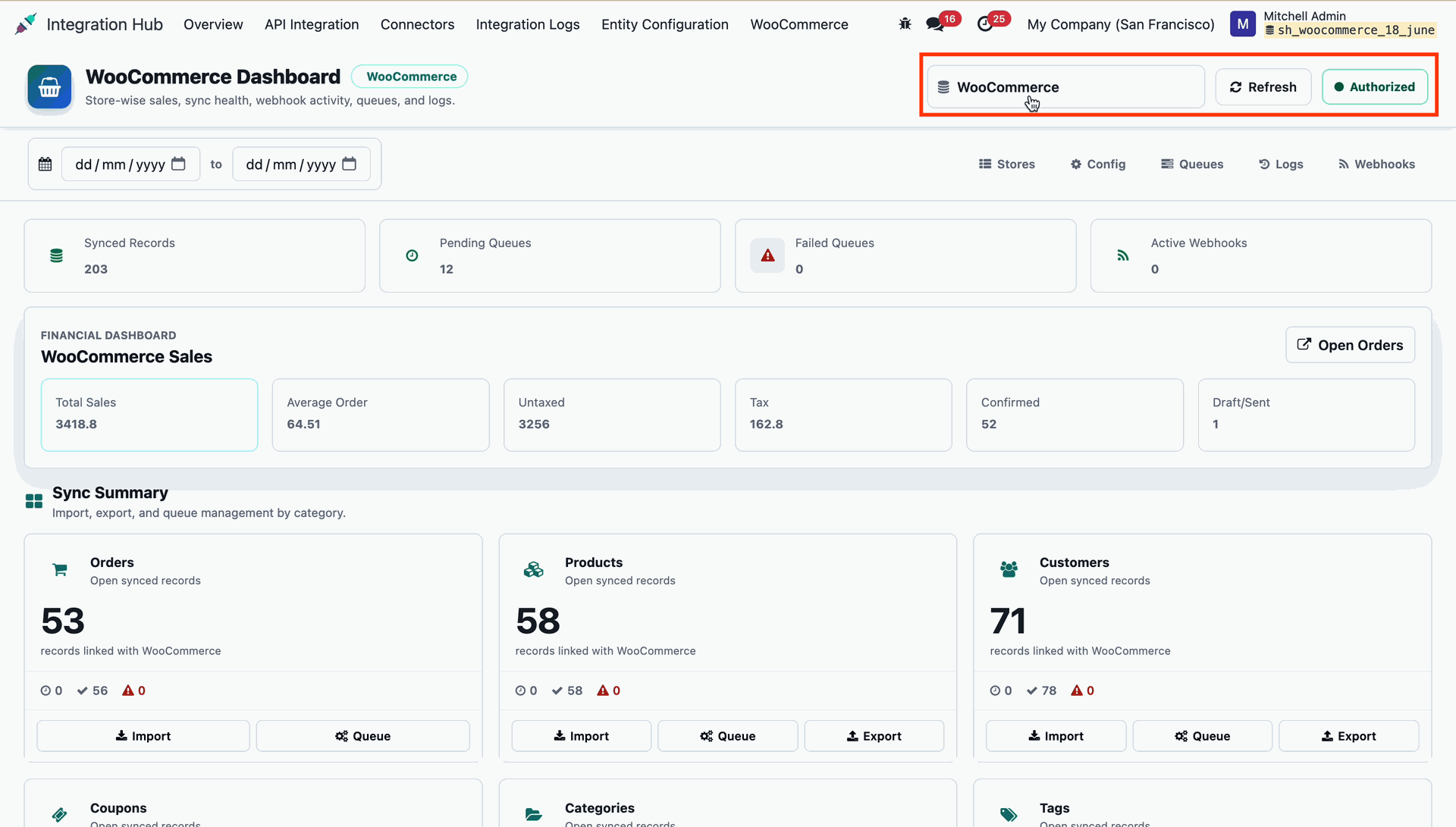Click the Draft/Sent 1 card
Viewport: 1456px width, 827px height.
[x=1306, y=415]
